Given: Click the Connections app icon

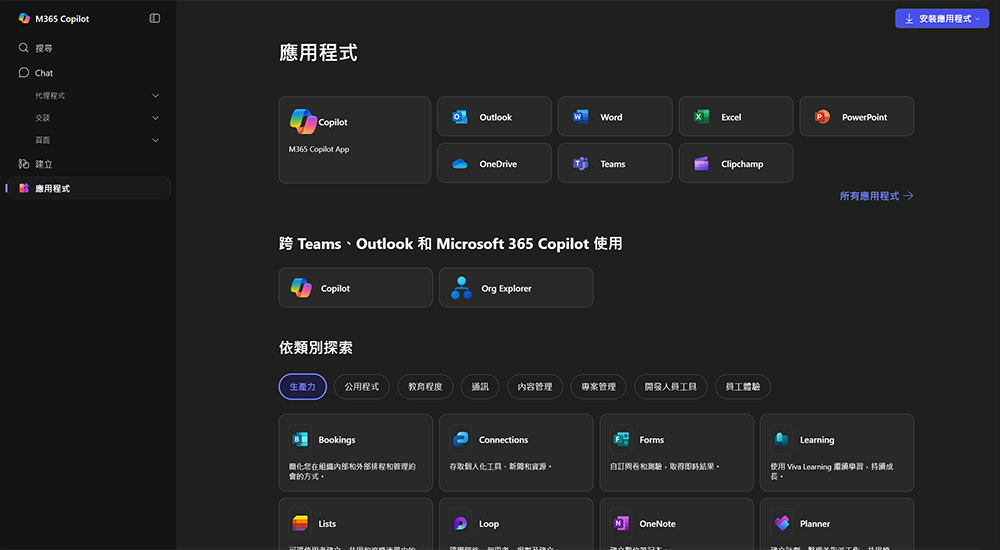Looking at the screenshot, I should coord(460,439).
